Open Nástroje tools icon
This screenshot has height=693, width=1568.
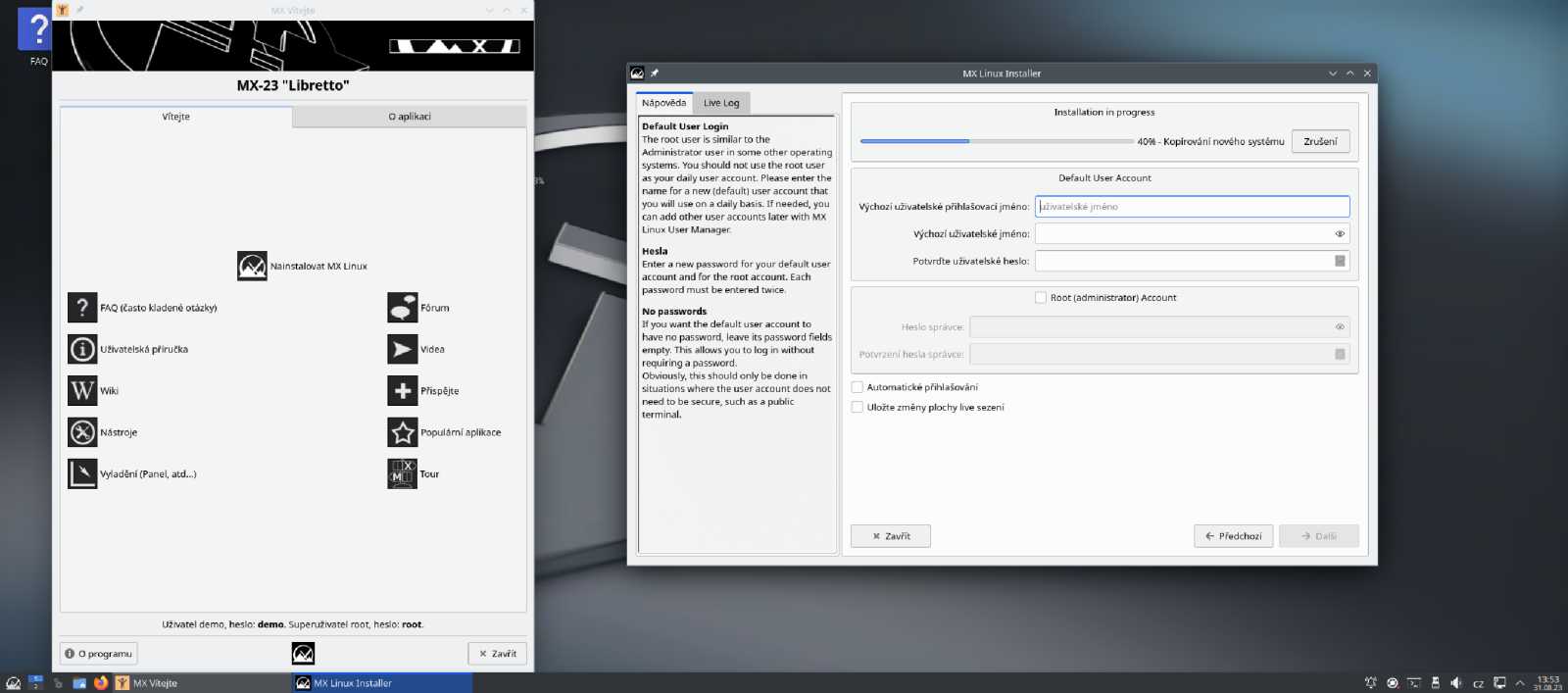pos(82,432)
